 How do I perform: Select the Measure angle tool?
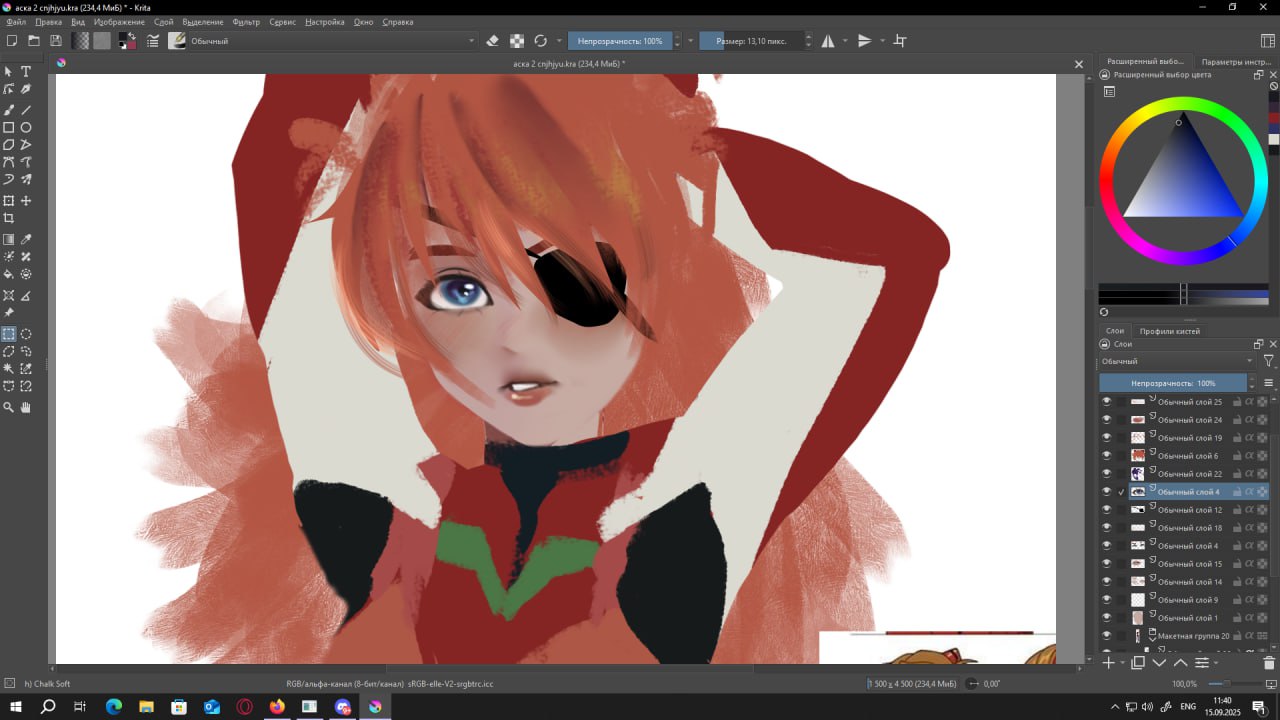pos(26,296)
